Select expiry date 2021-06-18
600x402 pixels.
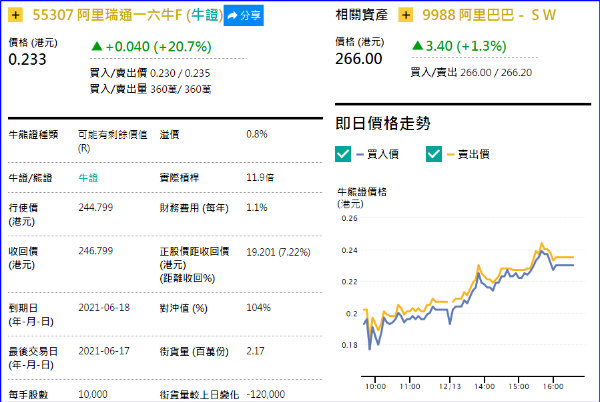[104, 308]
